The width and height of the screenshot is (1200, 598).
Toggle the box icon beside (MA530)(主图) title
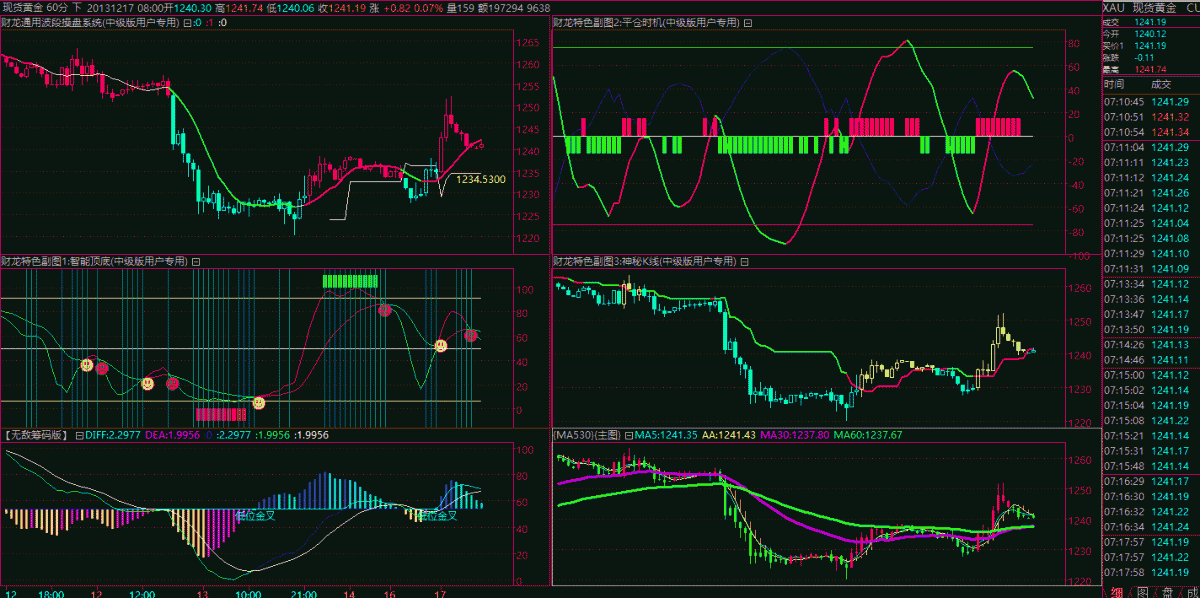click(x=628, y=435)
